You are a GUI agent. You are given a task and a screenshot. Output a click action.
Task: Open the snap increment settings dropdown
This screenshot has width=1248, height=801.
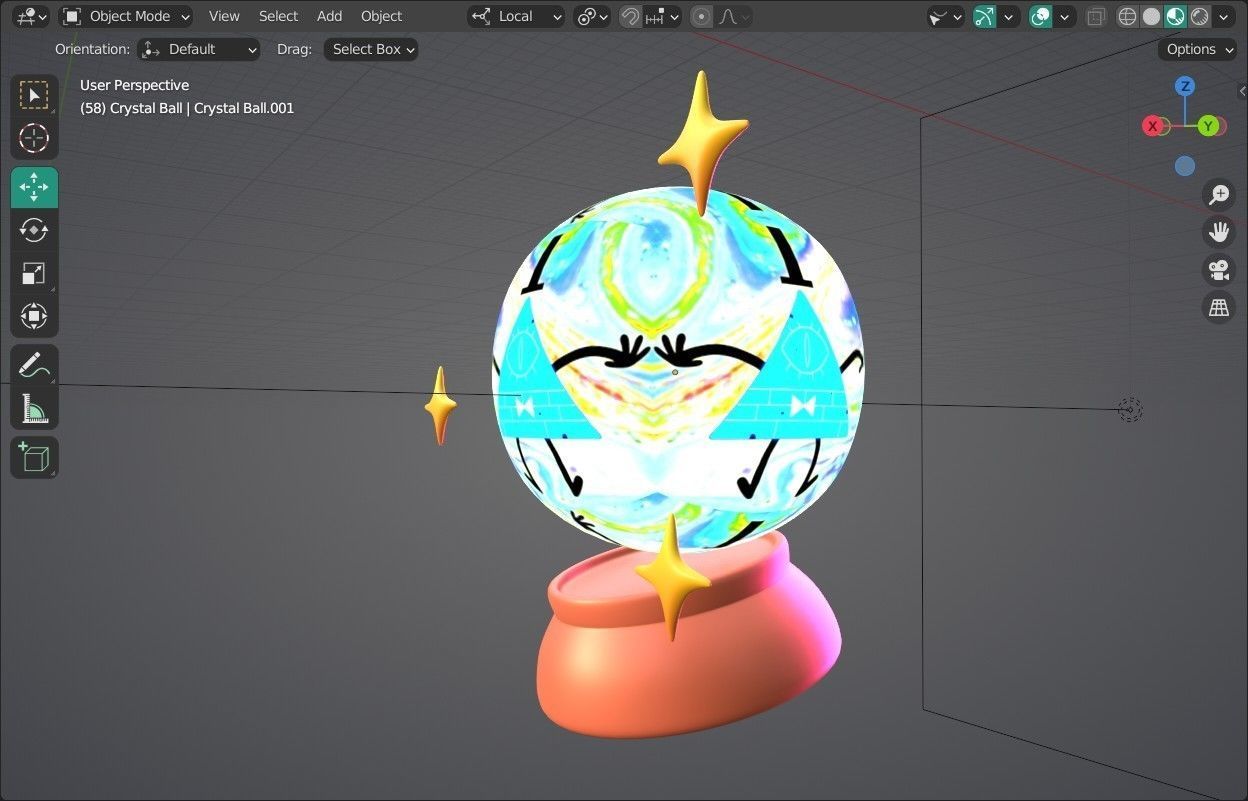click(x=662, y=16)
